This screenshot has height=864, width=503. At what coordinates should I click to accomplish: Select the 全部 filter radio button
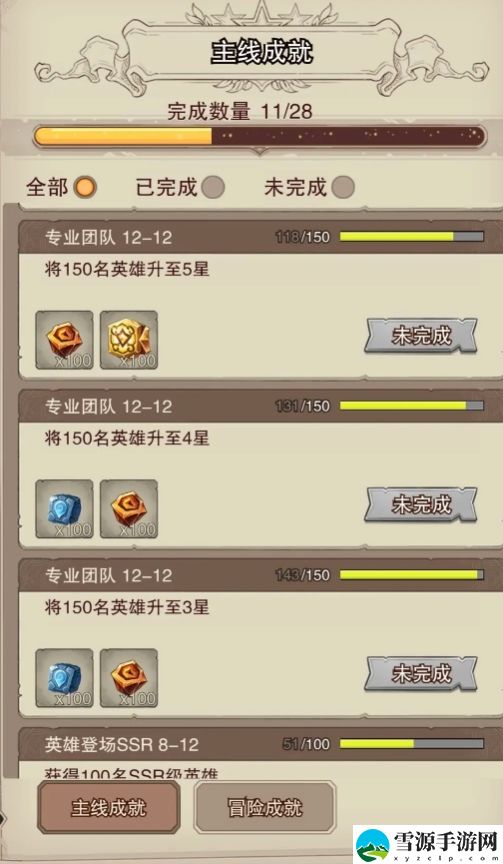click(85, 187)
